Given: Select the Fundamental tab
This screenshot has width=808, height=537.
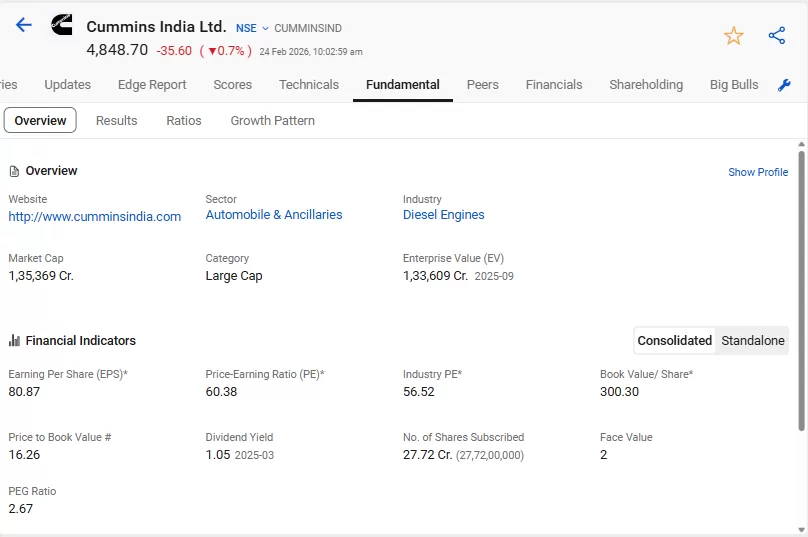Looking at the screenshot, I should click(x=402, y=85).
